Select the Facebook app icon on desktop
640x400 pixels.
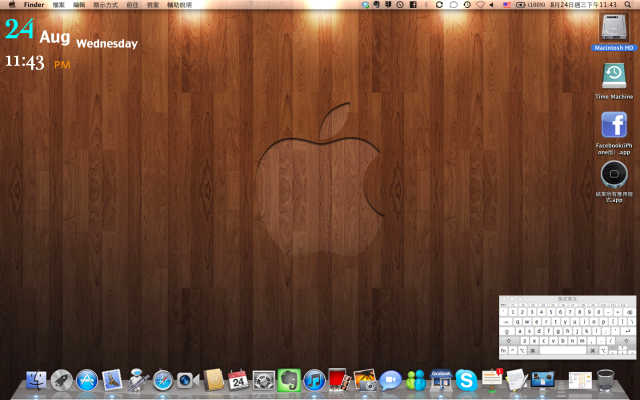coord(614,125)
